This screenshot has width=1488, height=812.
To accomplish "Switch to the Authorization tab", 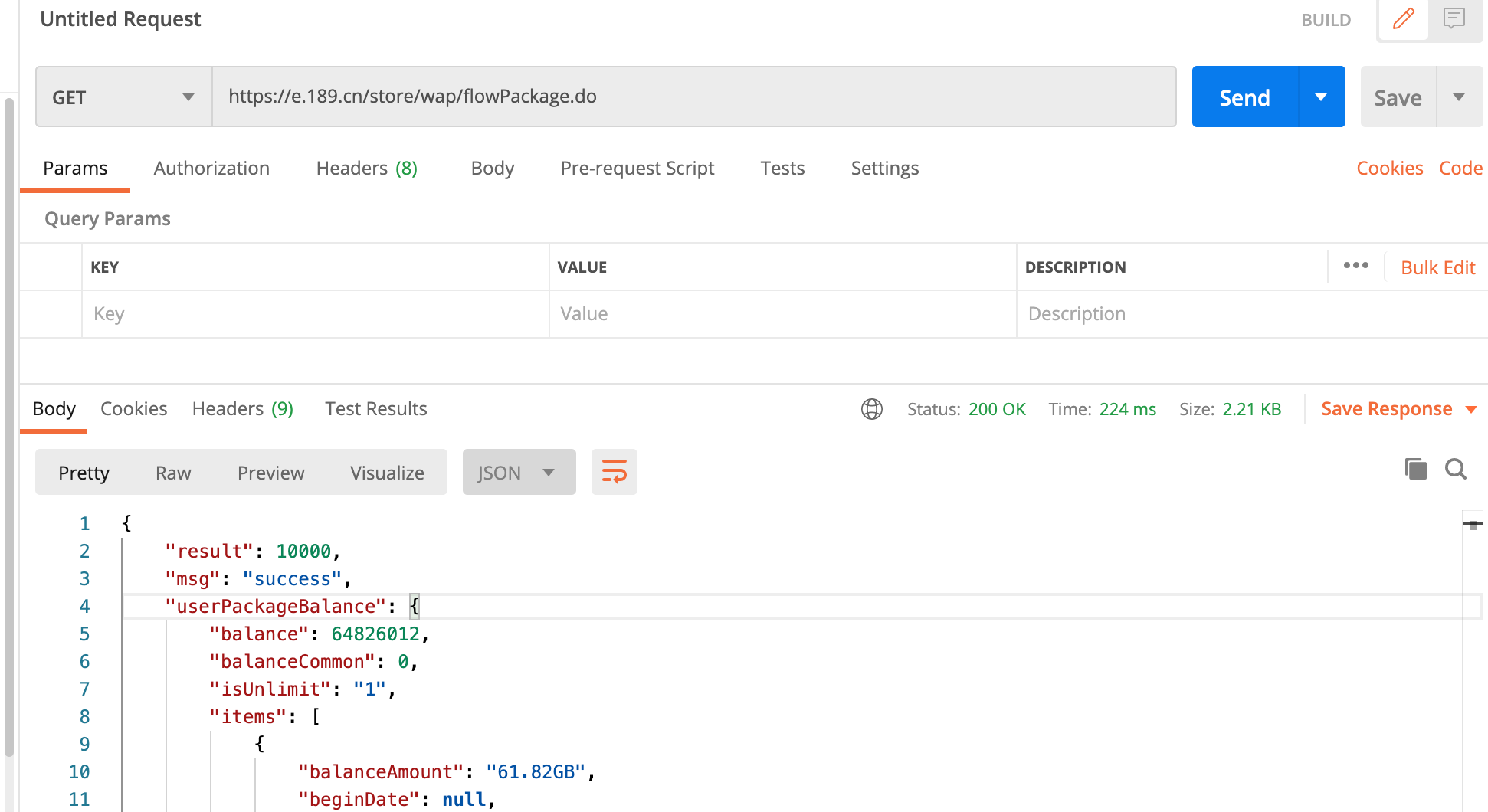I will coord(211,169).
